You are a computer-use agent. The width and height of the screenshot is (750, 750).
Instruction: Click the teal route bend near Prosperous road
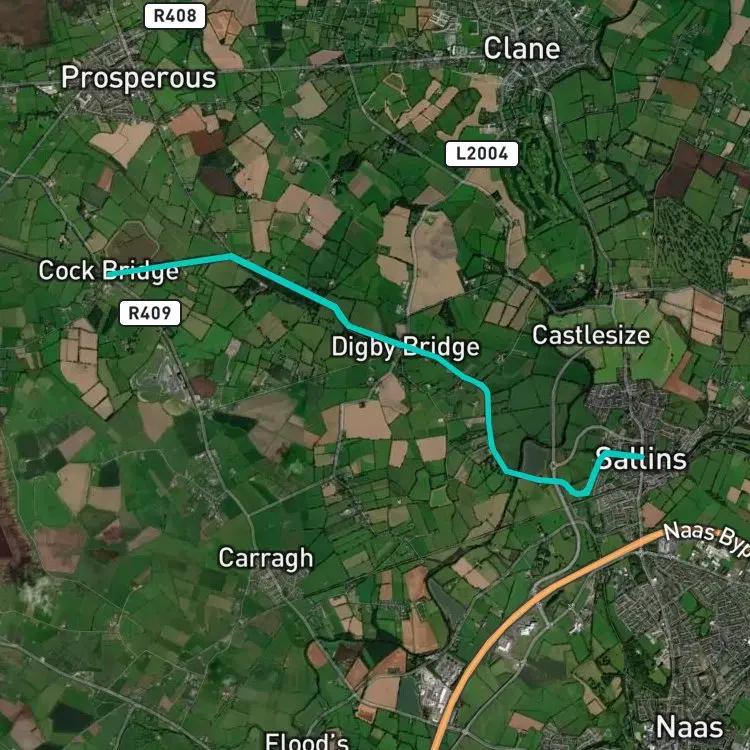click(x=230, y=257)
